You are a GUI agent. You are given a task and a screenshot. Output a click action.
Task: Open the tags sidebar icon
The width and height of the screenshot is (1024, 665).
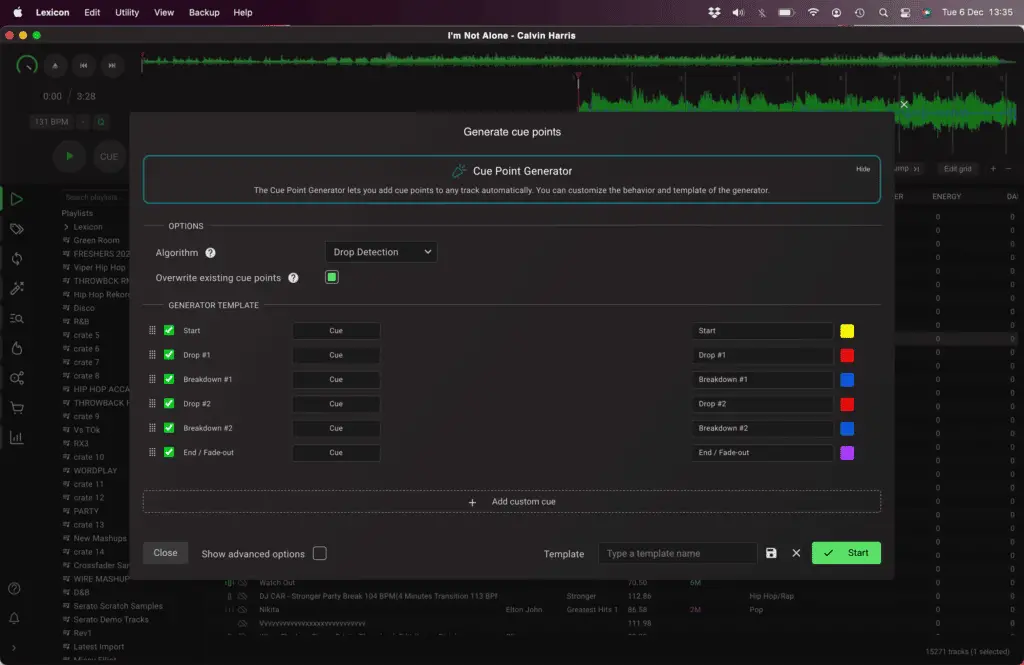[17, 229]
